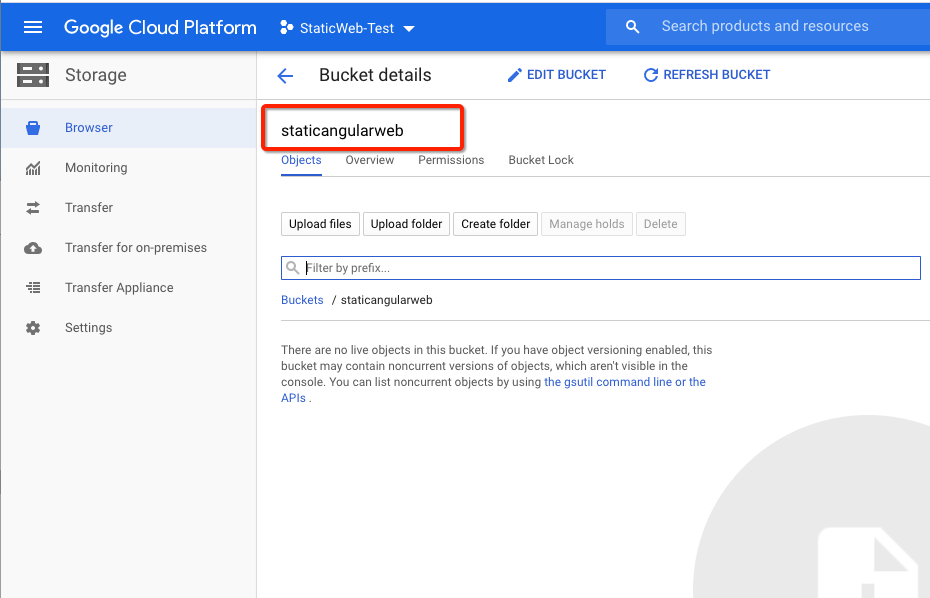Viewport: 930px width, 598px height.
Task: Click the Create folder button
Action: coord(495,224)
